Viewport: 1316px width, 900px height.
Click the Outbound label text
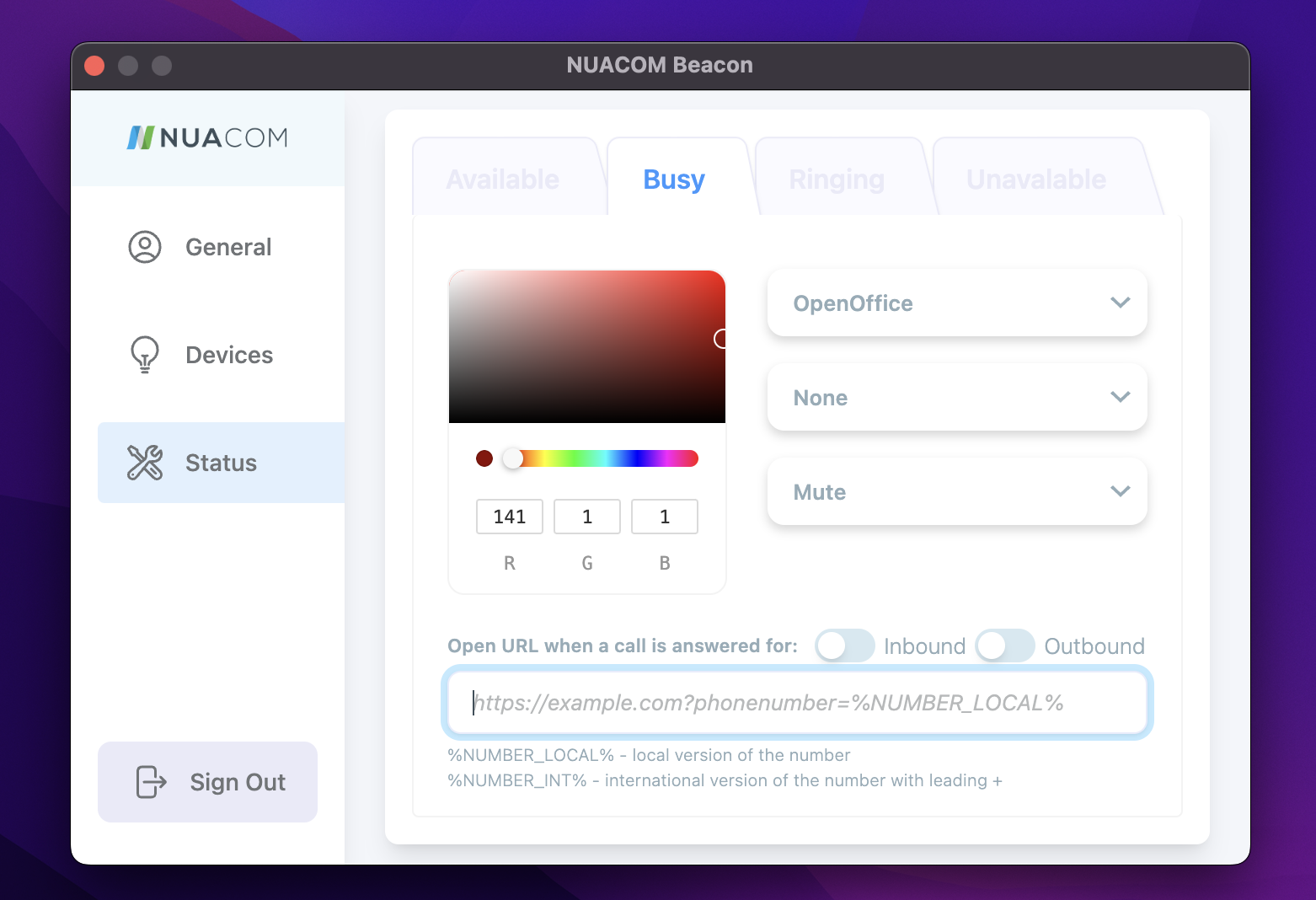(x=1094, y=646)
